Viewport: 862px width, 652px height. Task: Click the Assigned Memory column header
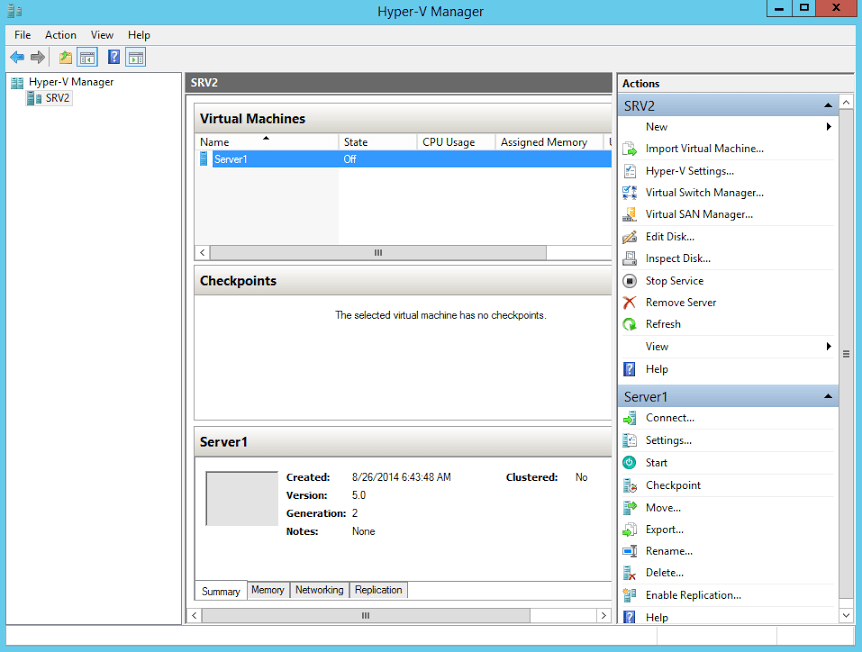click(x=549, y=142)
